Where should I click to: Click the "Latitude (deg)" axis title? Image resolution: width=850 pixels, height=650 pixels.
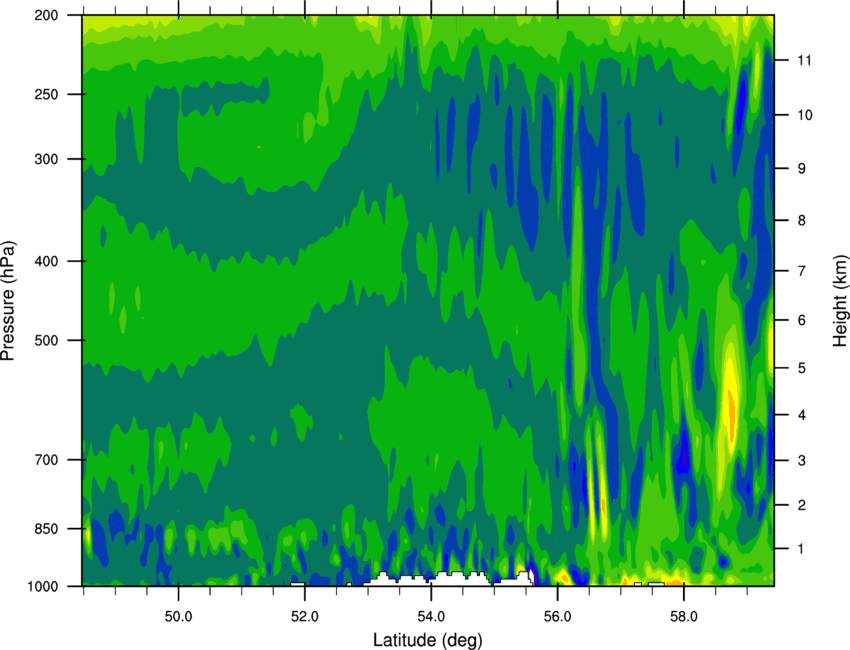(427, 640)
